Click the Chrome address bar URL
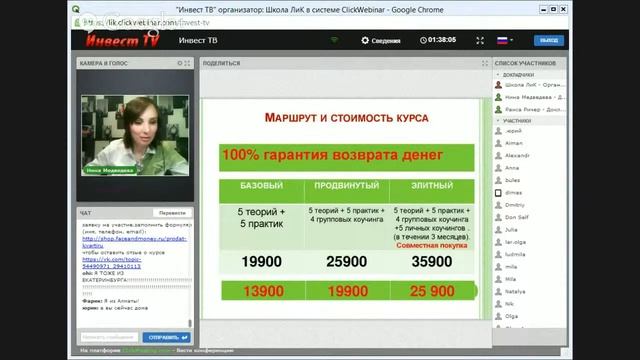Screen dimensions: 640x360 point(147,23)
